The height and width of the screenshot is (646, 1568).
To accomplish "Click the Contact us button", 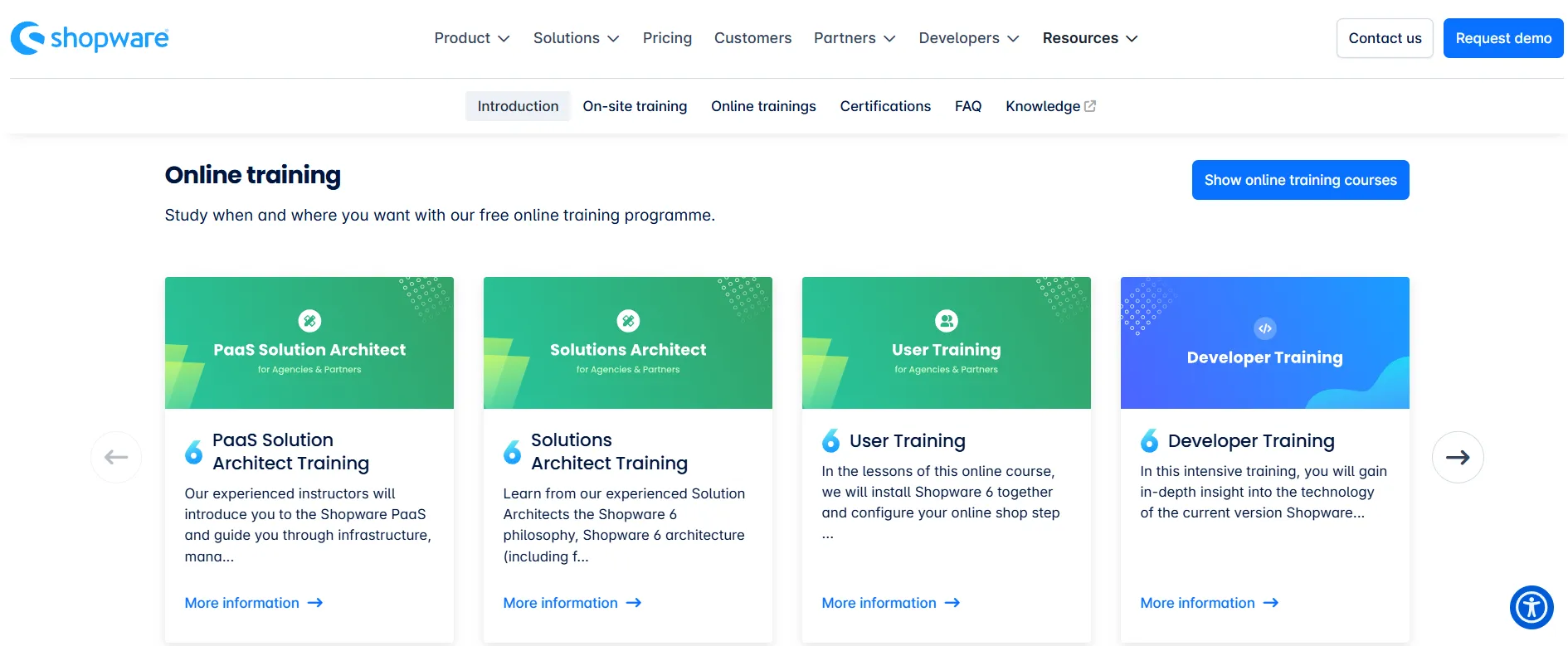I will coord(1385,38).
